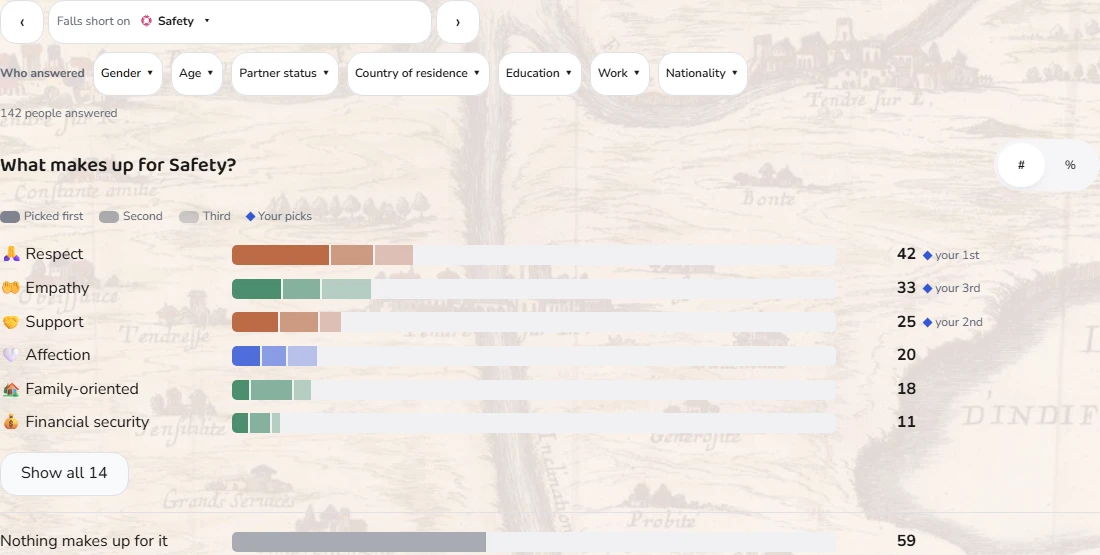Click the Second legend swatch

pos(109,217)
